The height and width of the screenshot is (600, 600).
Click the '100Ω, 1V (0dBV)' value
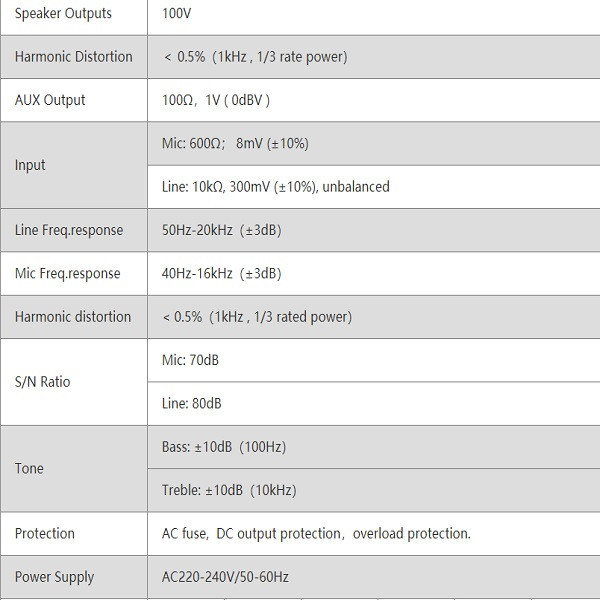coord(215,100)
